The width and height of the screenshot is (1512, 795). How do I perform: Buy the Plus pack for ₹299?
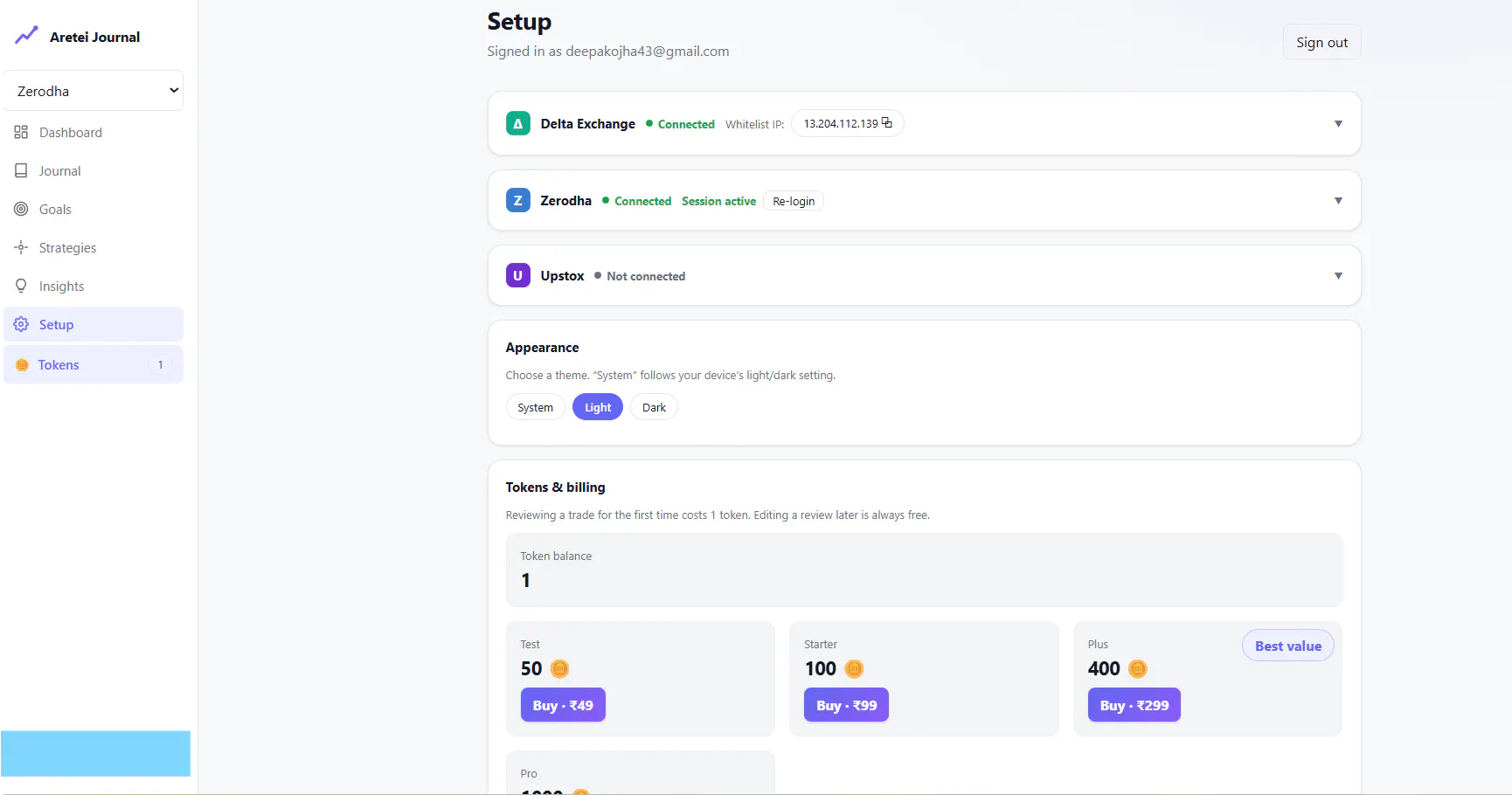click(1134, 705)
